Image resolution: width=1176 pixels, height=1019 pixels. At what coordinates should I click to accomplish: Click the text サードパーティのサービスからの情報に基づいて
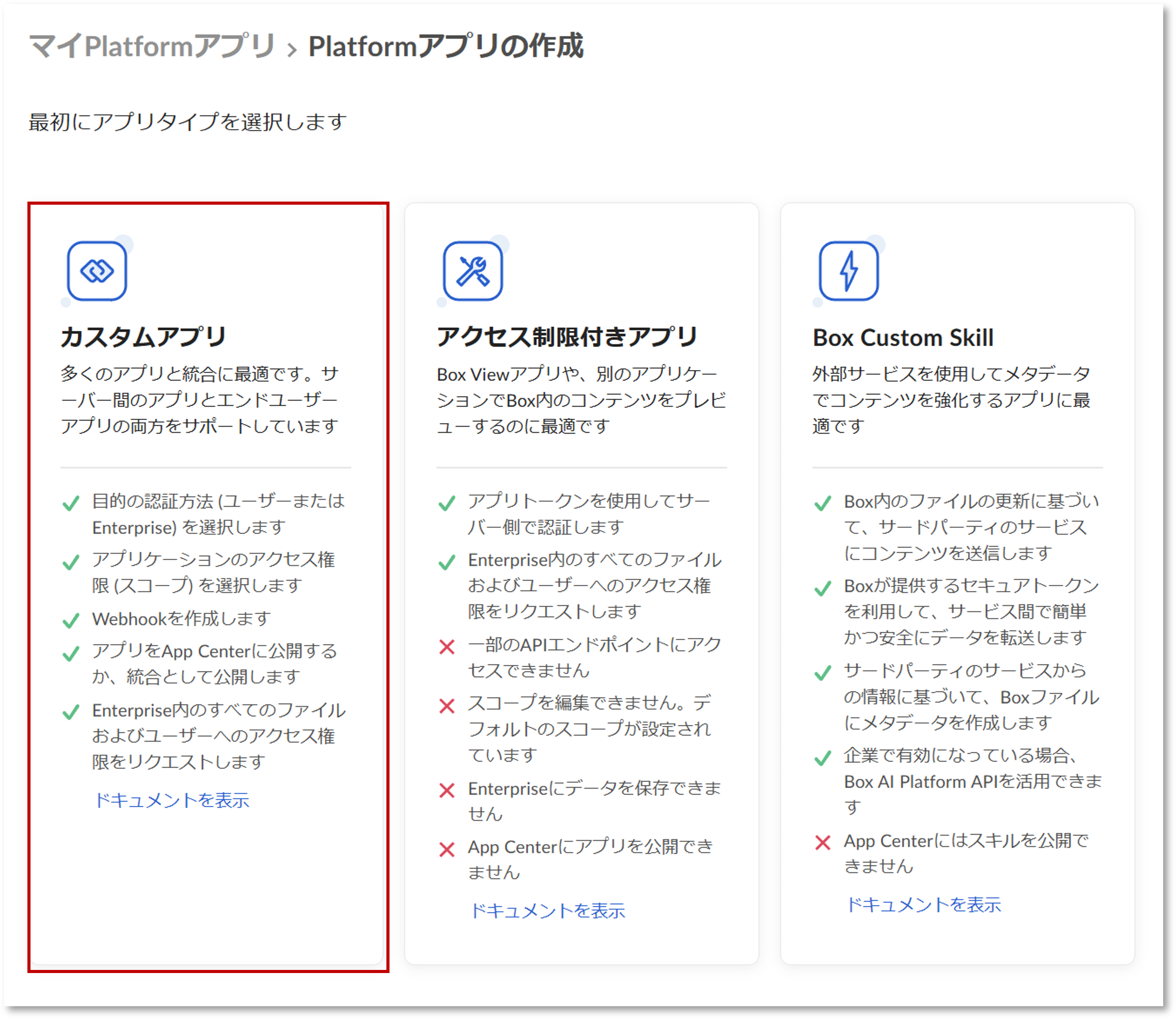click(x=971, y=697)
